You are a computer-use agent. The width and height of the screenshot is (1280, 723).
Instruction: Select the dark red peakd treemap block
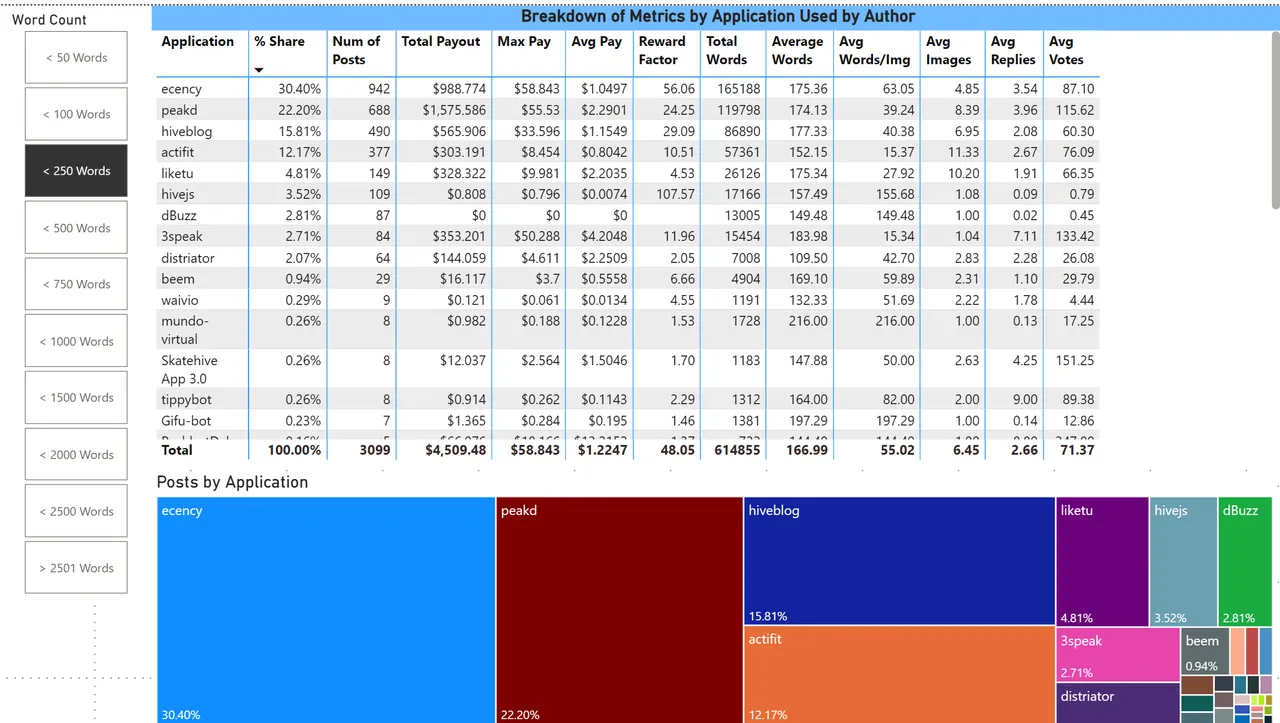tap(619, 610)
